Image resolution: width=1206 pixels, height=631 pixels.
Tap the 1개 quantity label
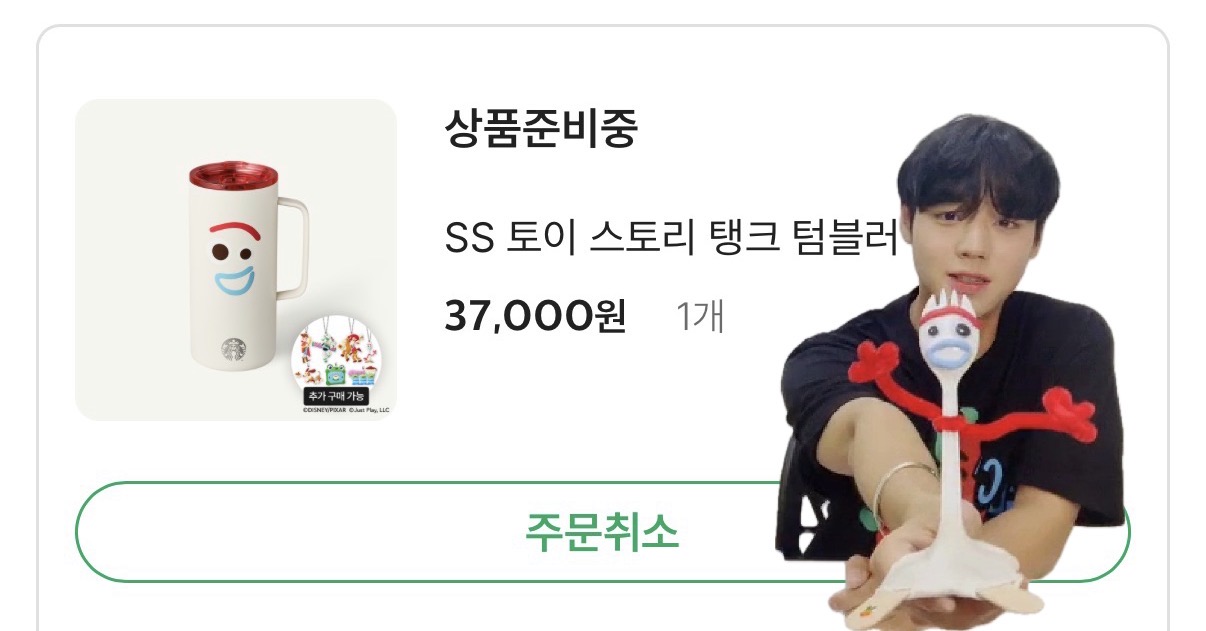coord(700,317)
